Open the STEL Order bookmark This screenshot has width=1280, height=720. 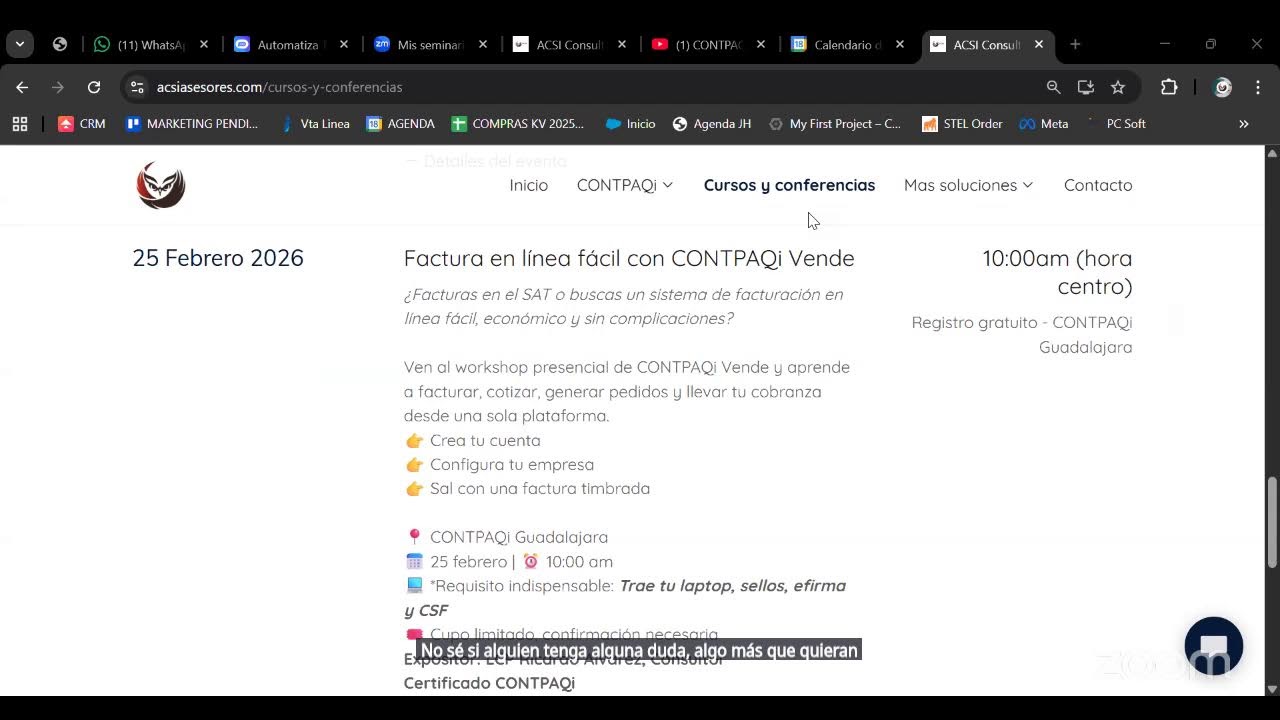pos(962,124)
